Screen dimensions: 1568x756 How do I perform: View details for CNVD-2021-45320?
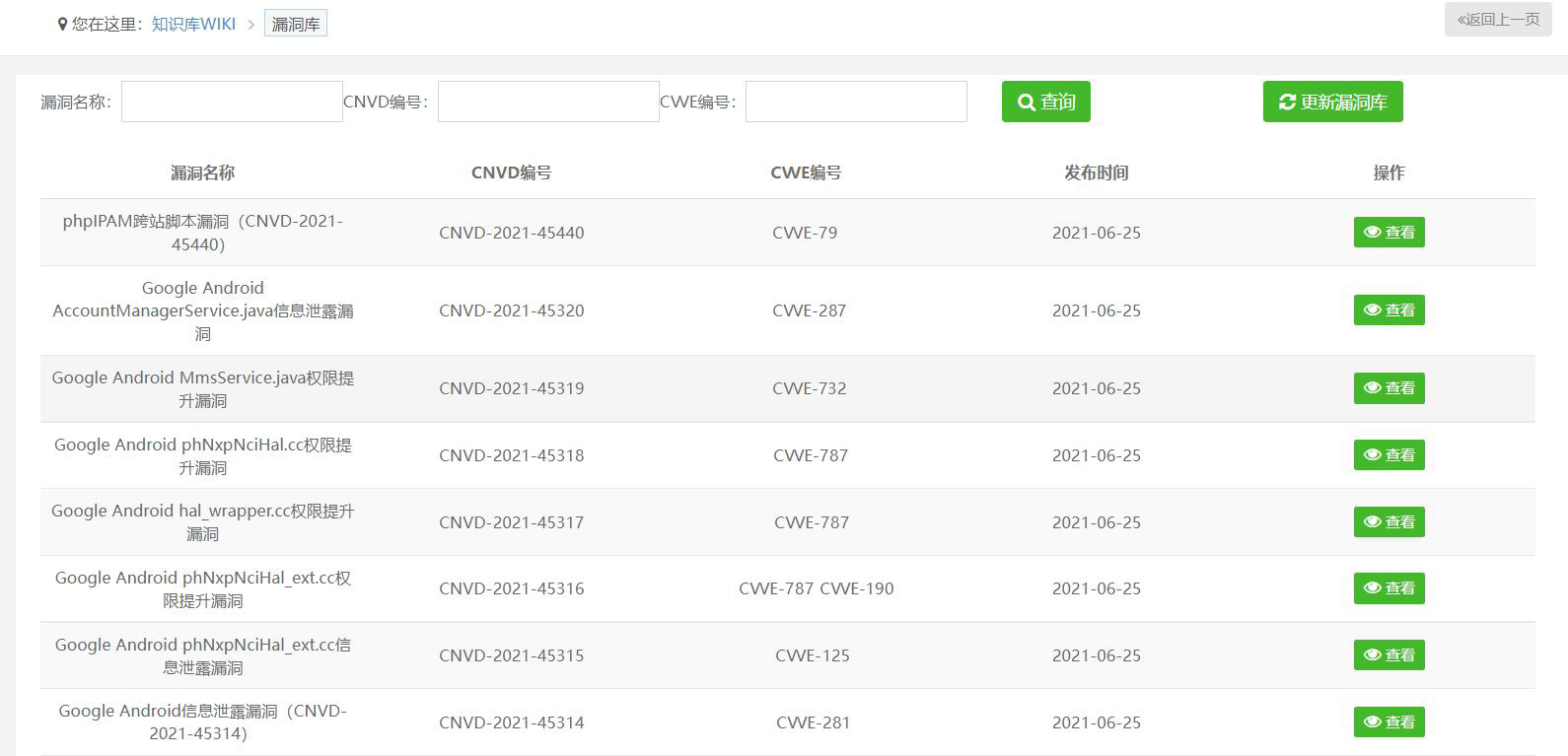pos(1389,310)
